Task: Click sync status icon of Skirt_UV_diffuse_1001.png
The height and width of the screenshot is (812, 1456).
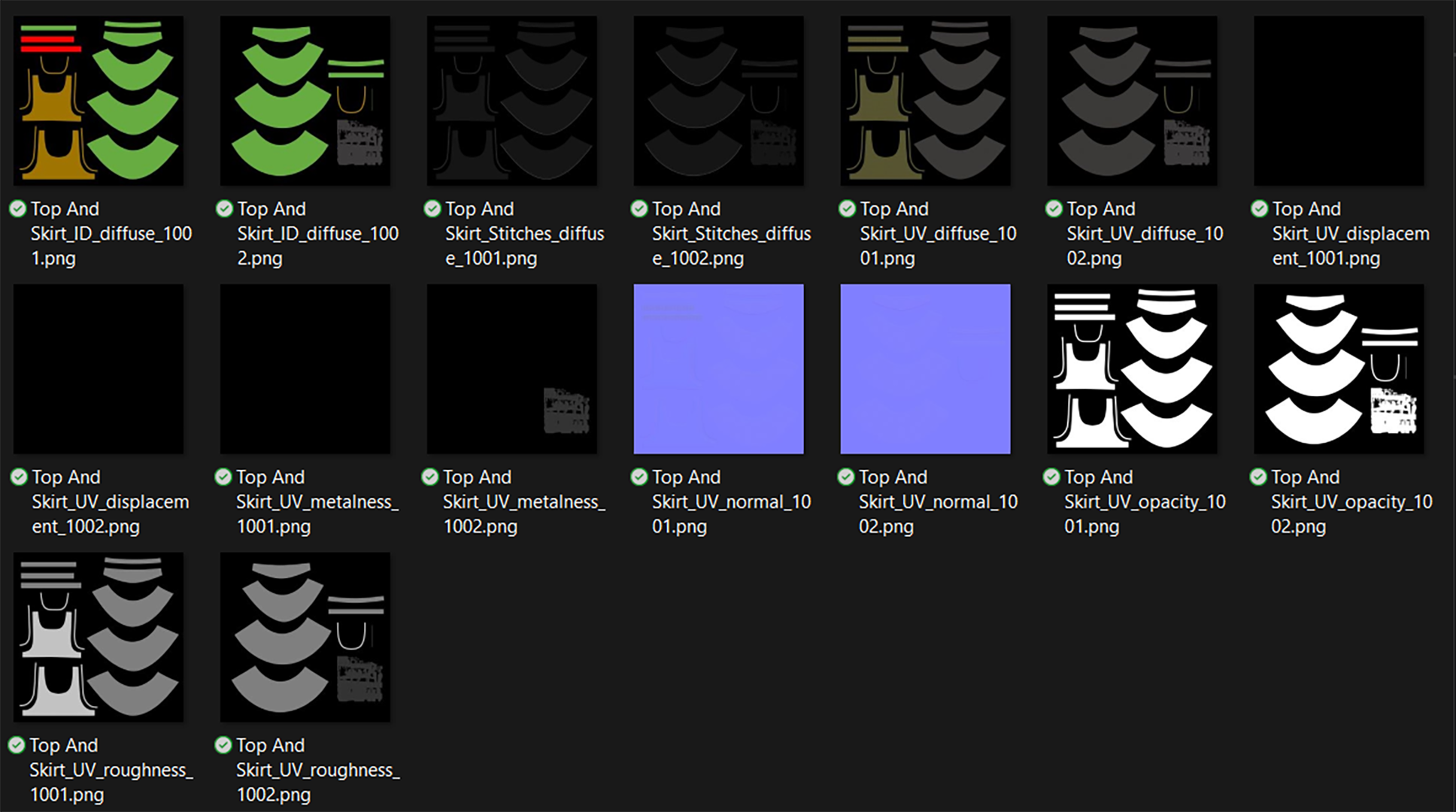Action: 848,208
